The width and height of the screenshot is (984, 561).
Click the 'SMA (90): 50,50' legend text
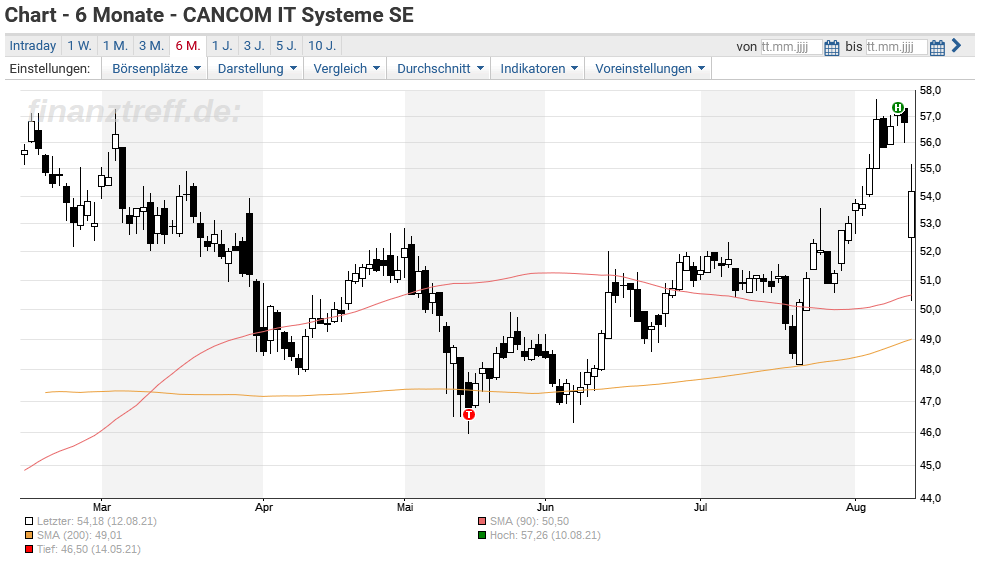[529, 521]
